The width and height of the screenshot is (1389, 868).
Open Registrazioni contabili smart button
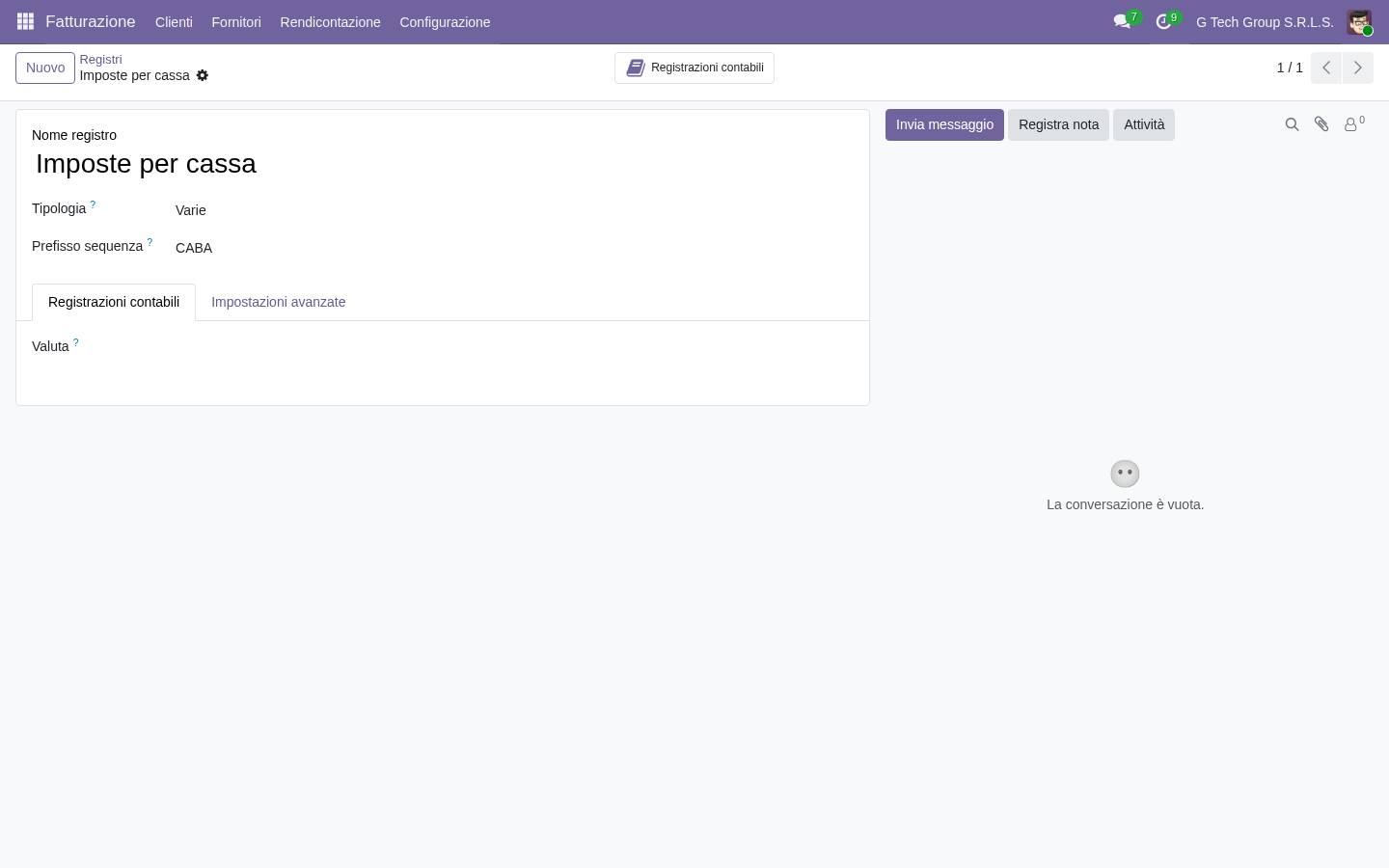pyautogui.click(x=694, y=68)
